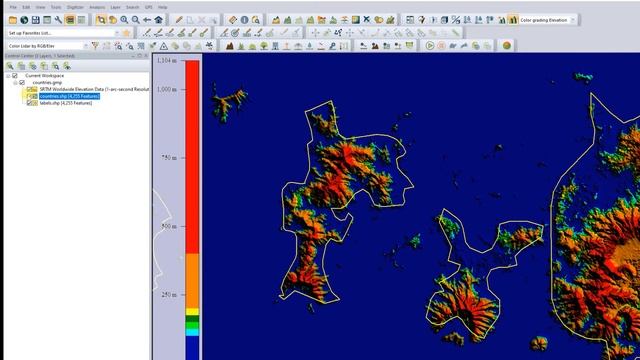Click the highlighted hill shading icon
640x360 pixels.
(x=513, y=20)
